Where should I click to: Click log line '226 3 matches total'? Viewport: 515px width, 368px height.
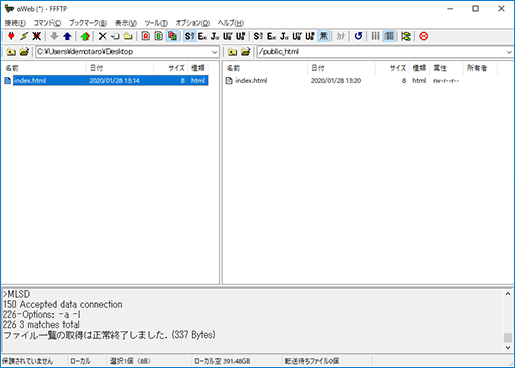(x=41, y=324)
